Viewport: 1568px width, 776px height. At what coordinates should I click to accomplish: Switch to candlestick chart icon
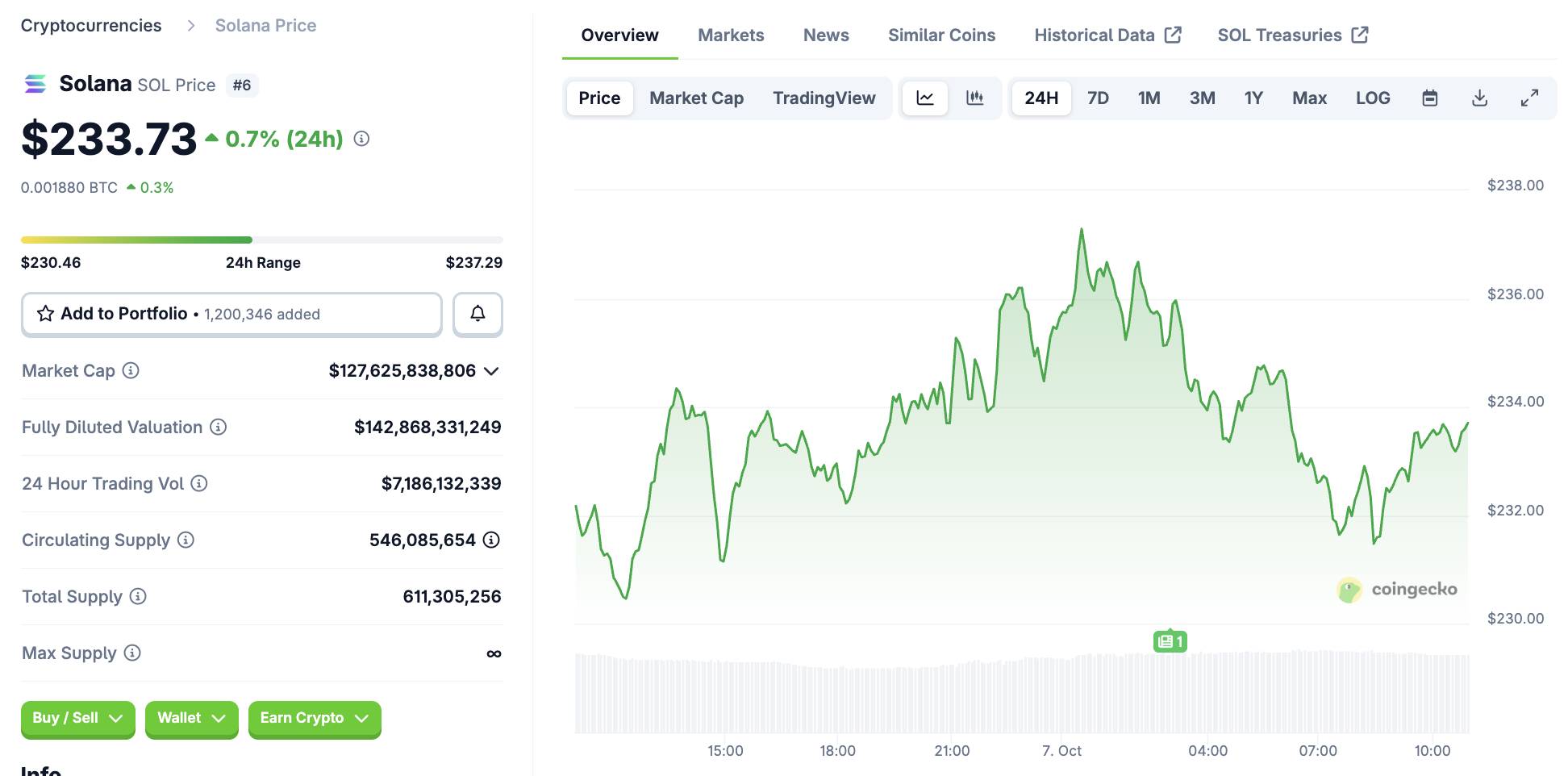pos(974,98)
